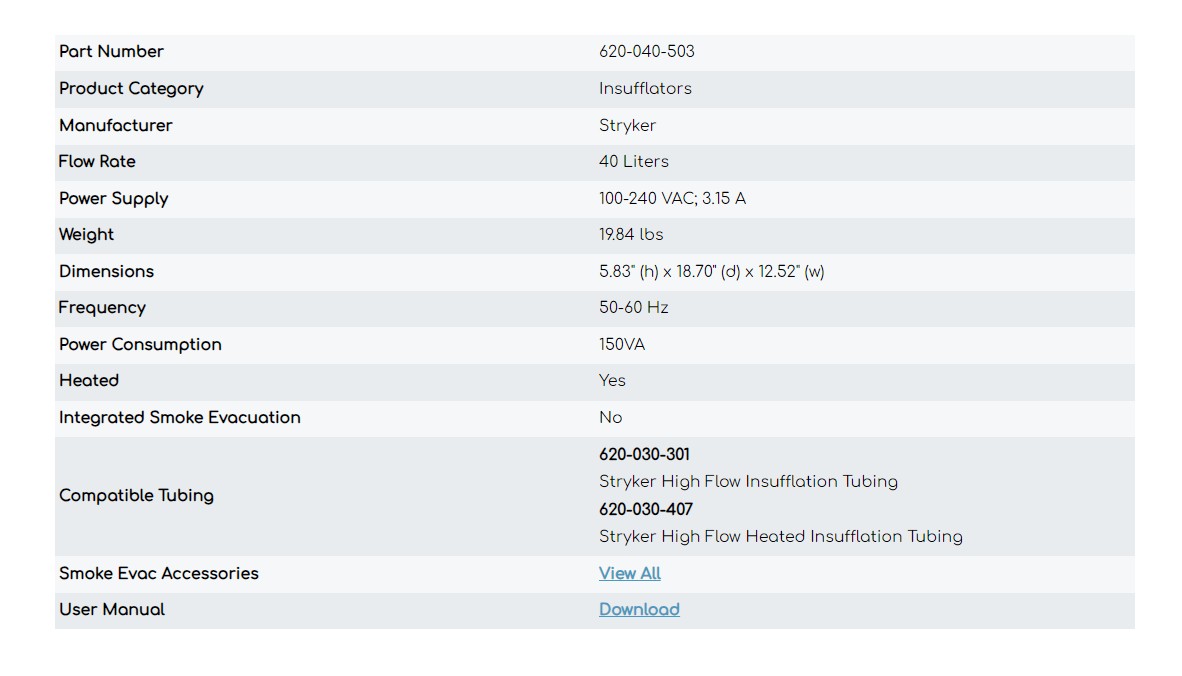Click the No value for Integrated Smoke Evacuation
The height and width of the screenshot is (676, 1182).
tap(611, 418)
